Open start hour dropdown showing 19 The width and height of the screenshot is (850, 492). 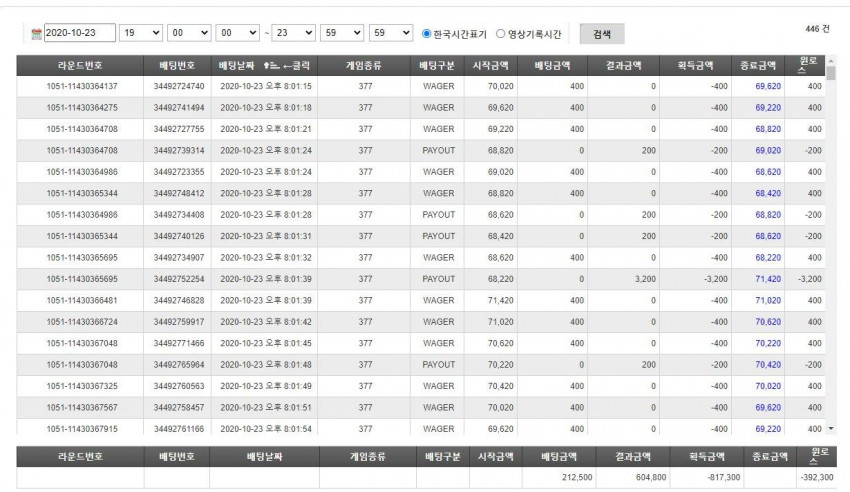(141, 33)
